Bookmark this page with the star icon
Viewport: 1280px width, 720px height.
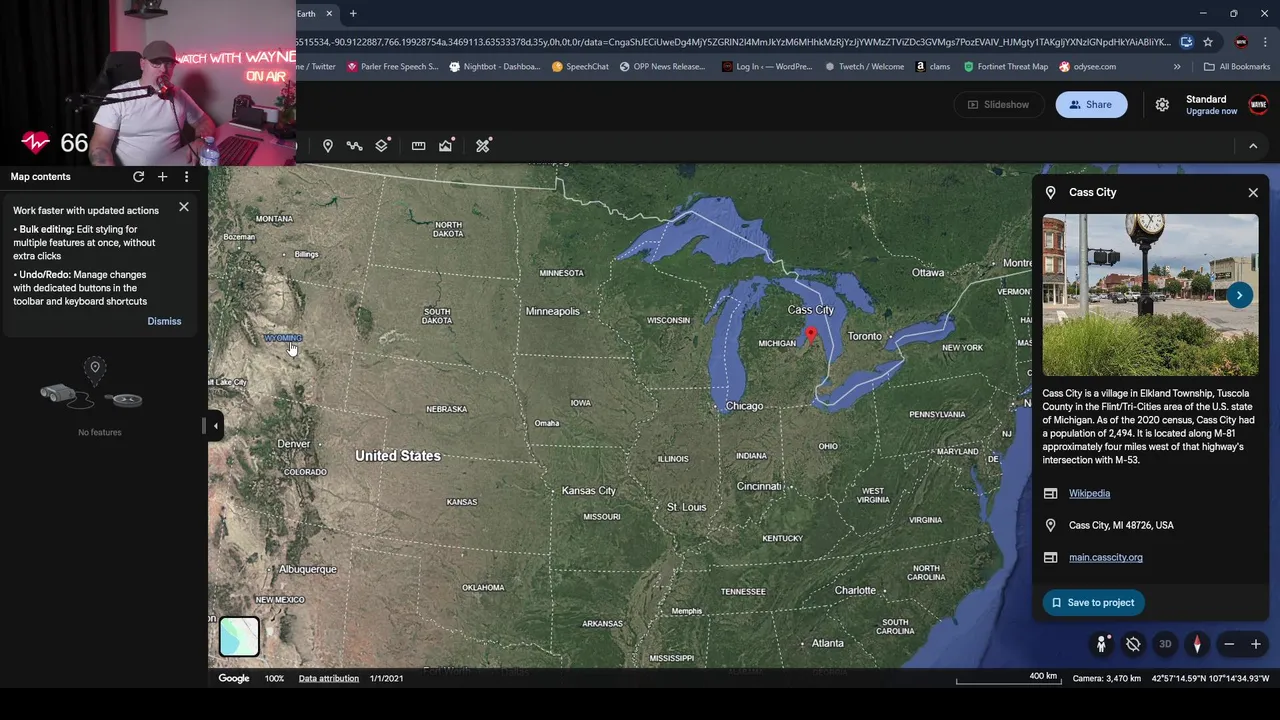[1208, 42]
